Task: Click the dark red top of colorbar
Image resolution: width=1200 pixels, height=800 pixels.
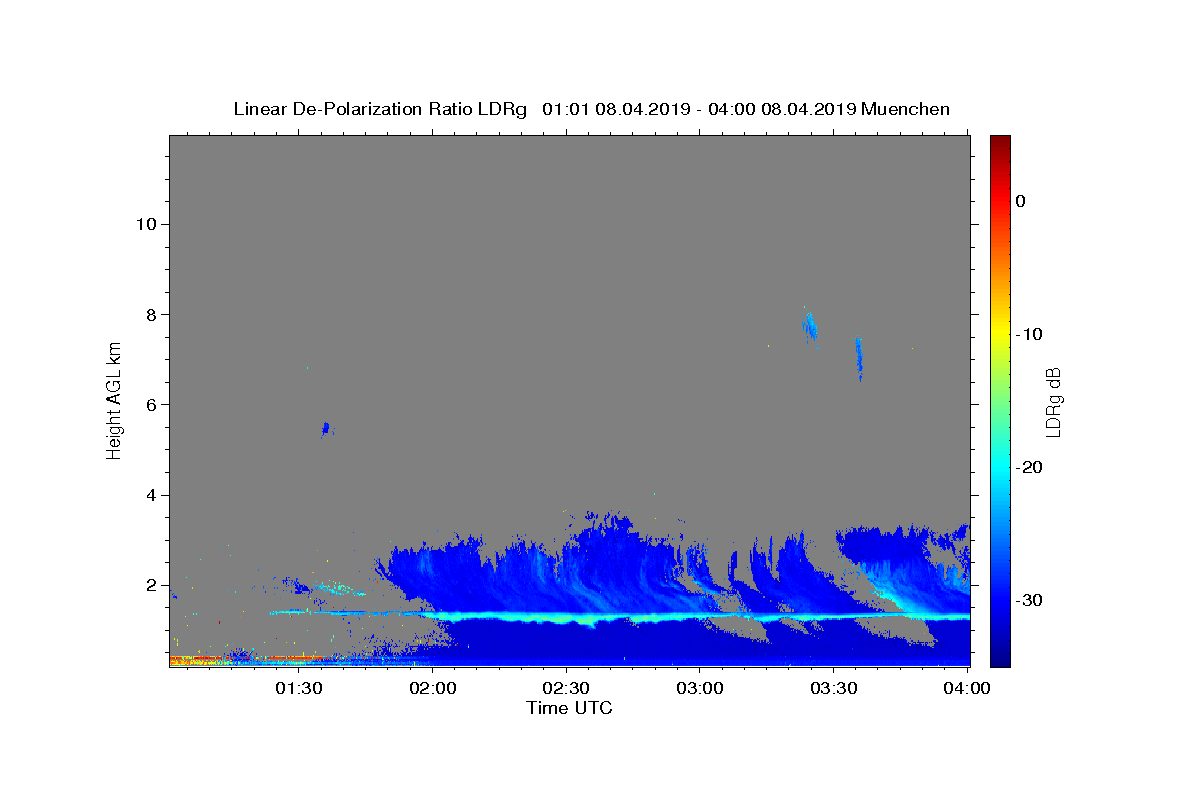Action: tap(1000, 145)
